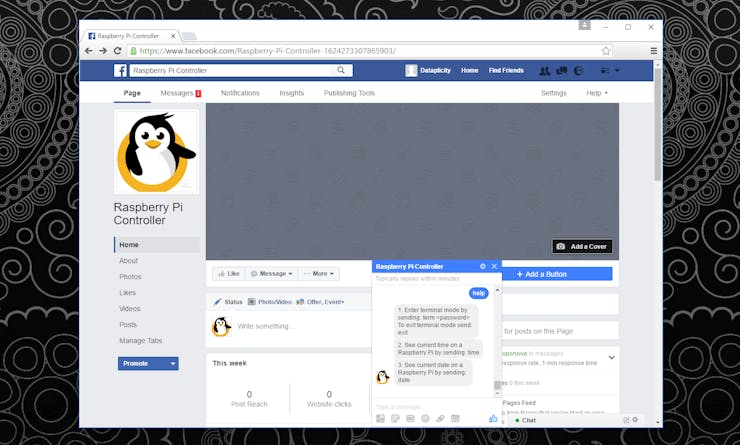The width and height of the screenshot is (740, 445).
Task: Open the Chrome hamburger menu
Action: coord(654,51)
